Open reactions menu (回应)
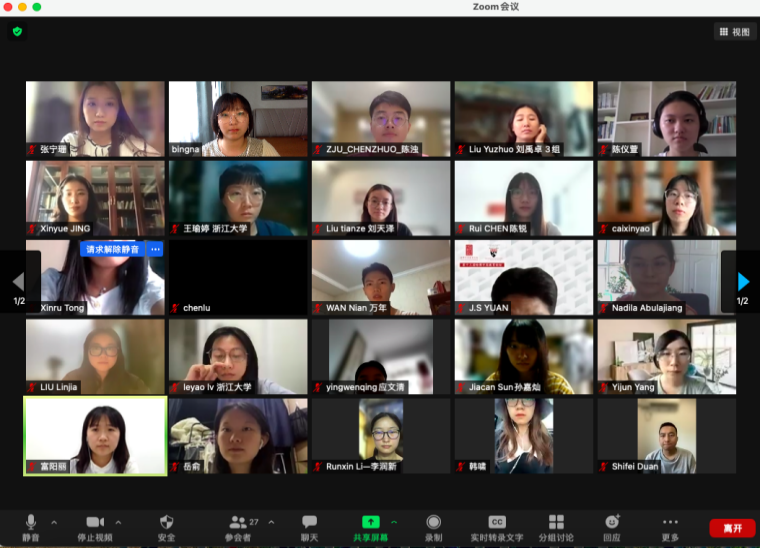 click(x=611, y=526)
